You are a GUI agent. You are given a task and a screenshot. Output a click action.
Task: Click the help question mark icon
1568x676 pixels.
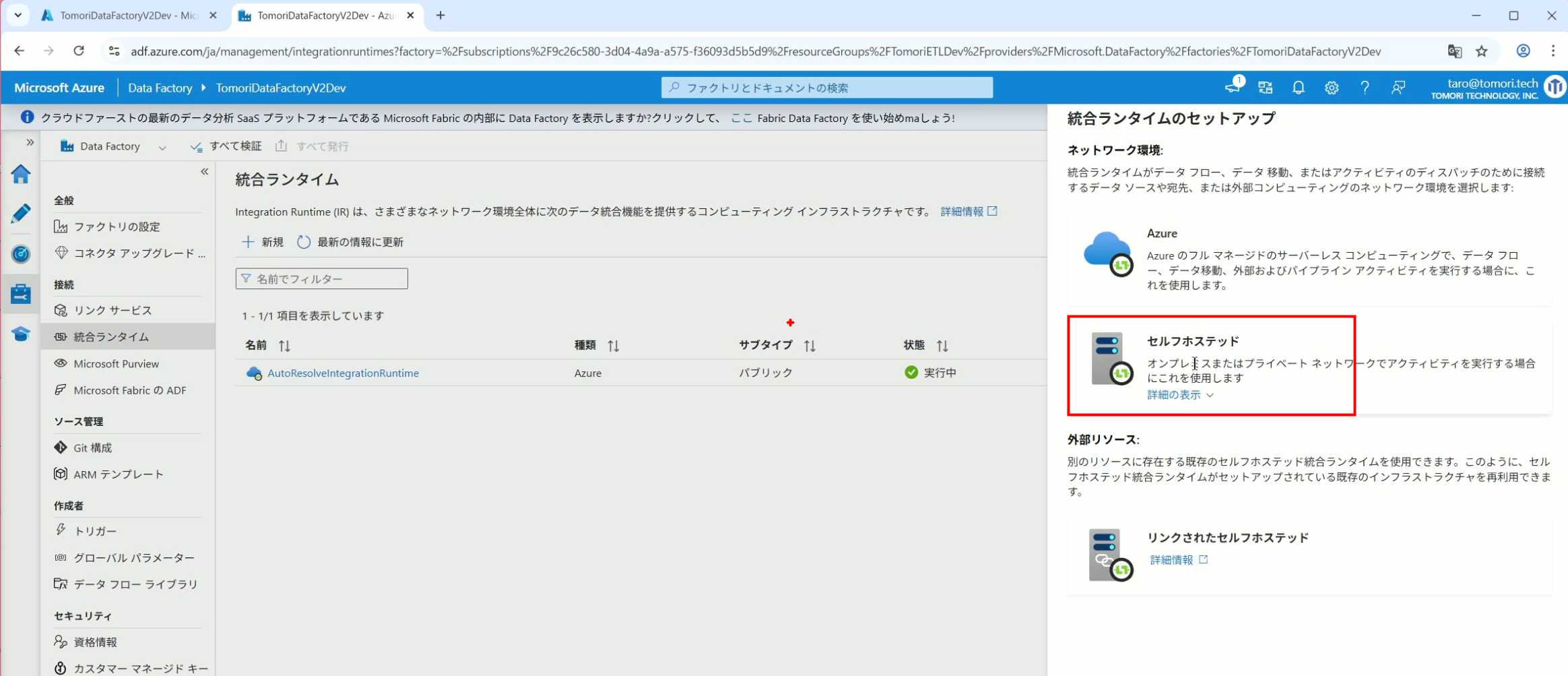pyautogui.click(x=1364, y=88)
